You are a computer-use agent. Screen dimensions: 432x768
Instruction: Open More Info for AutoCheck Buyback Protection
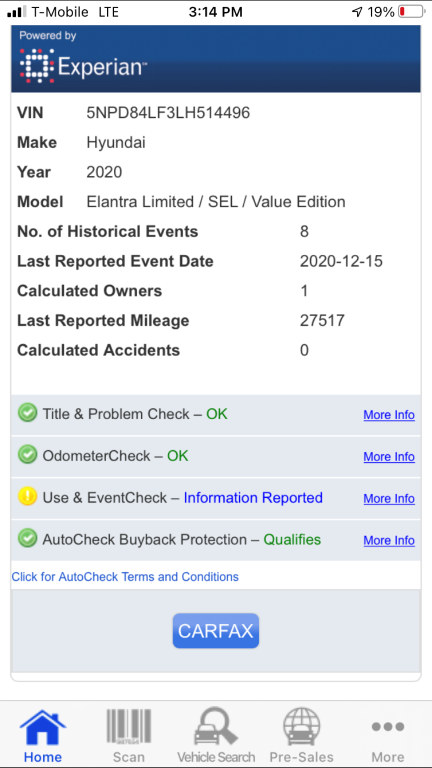pos(389,540)
